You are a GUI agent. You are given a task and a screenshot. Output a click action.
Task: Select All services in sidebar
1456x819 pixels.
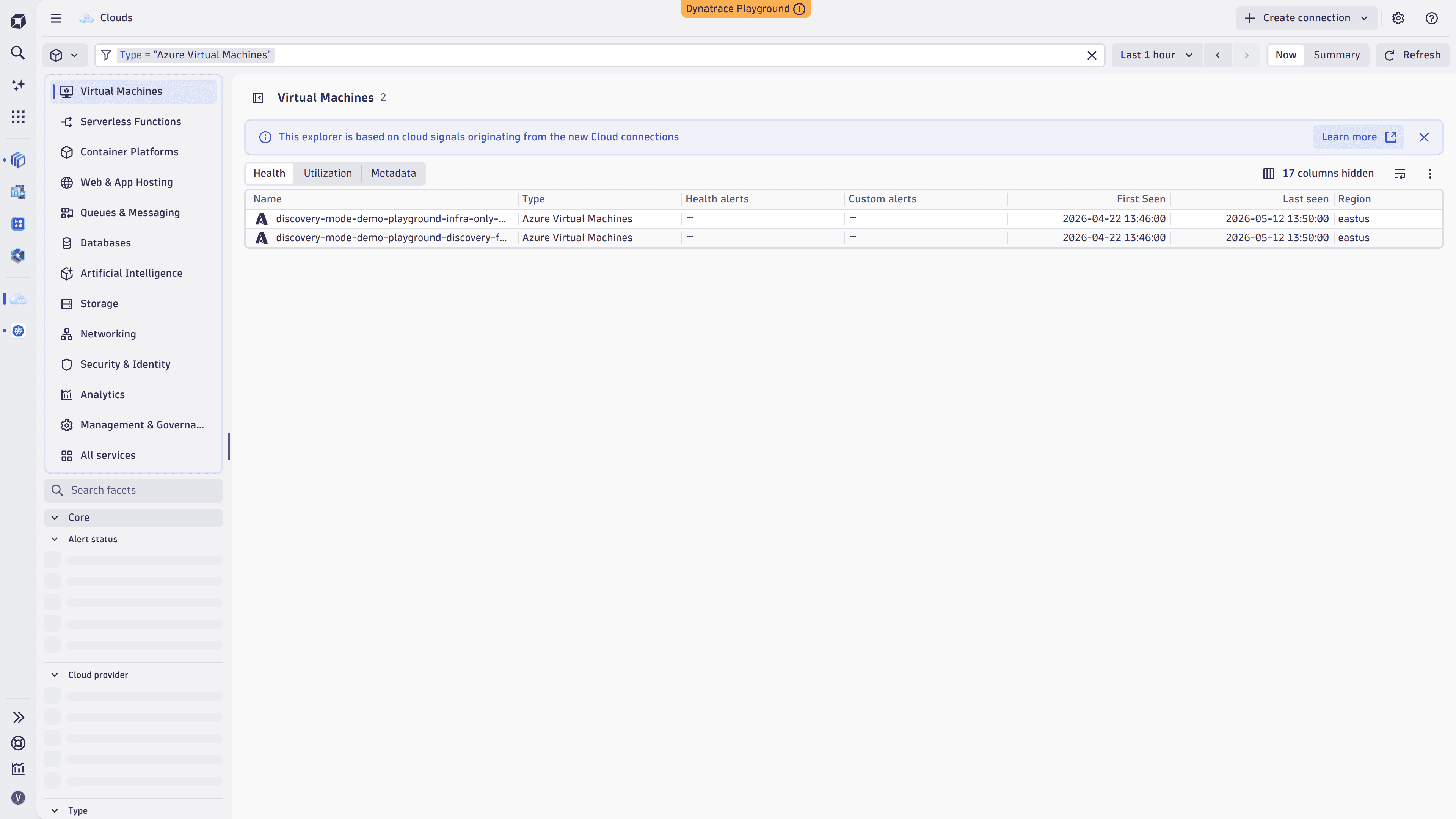pos(133,455)
